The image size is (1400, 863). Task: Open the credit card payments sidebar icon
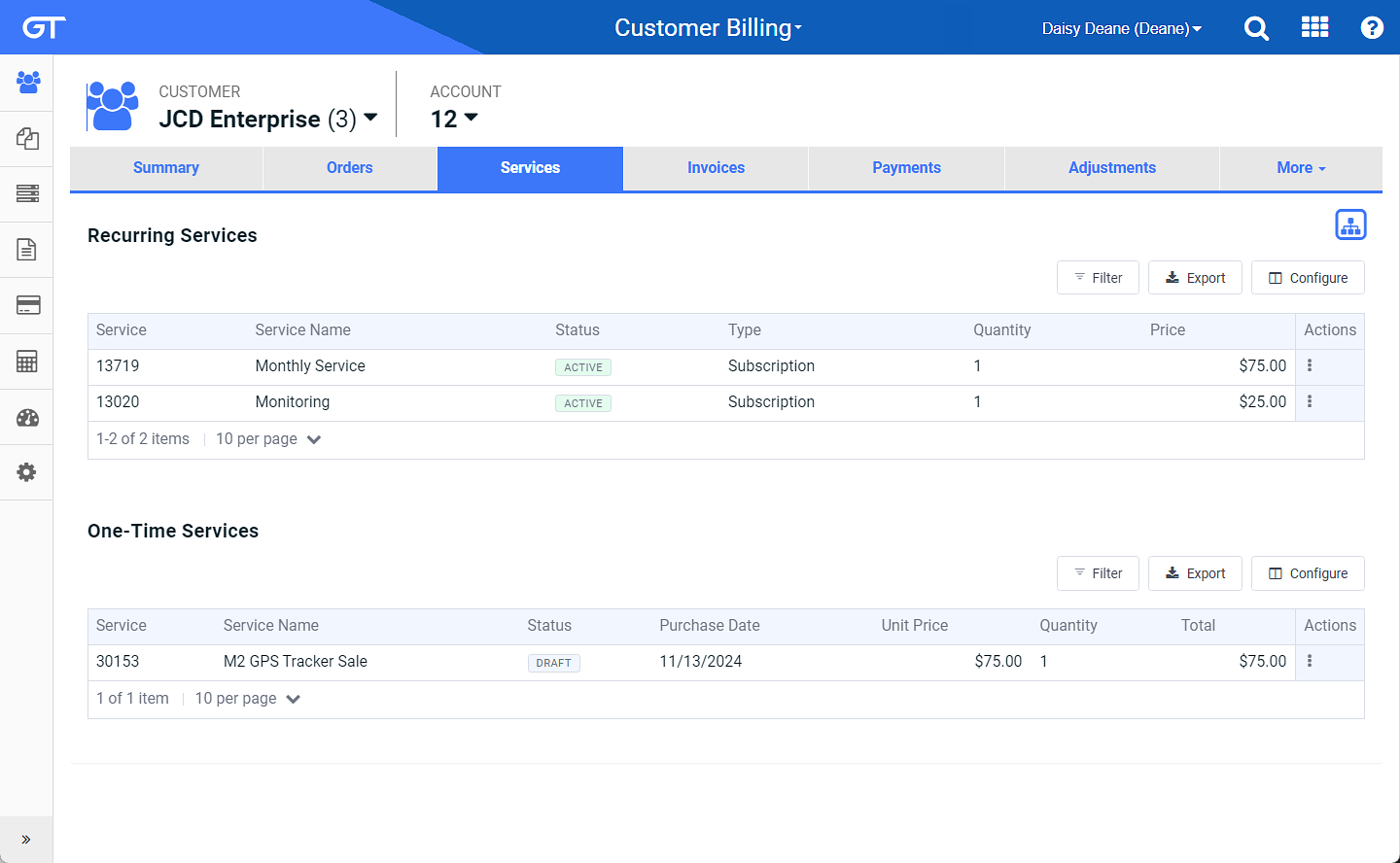coord(27,305)
